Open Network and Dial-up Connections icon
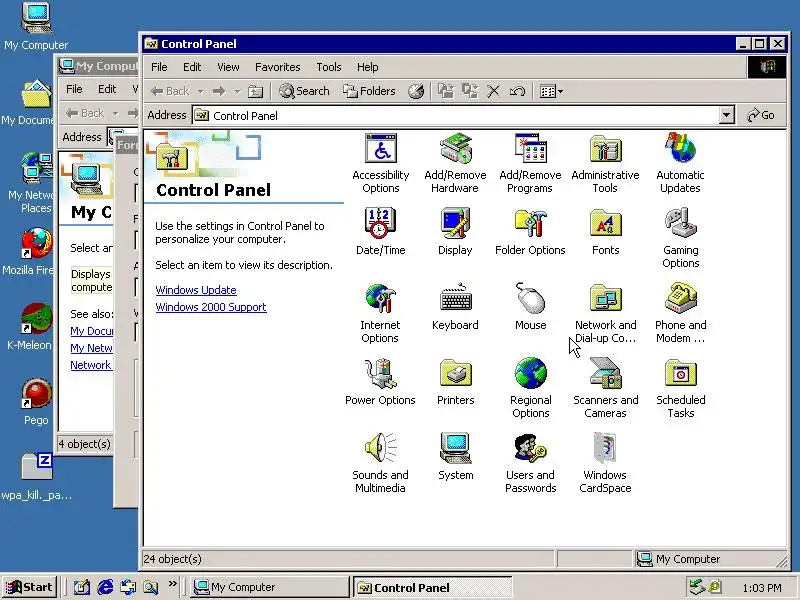Viewport: 800px width, 600px height. (x=606, y=313)
